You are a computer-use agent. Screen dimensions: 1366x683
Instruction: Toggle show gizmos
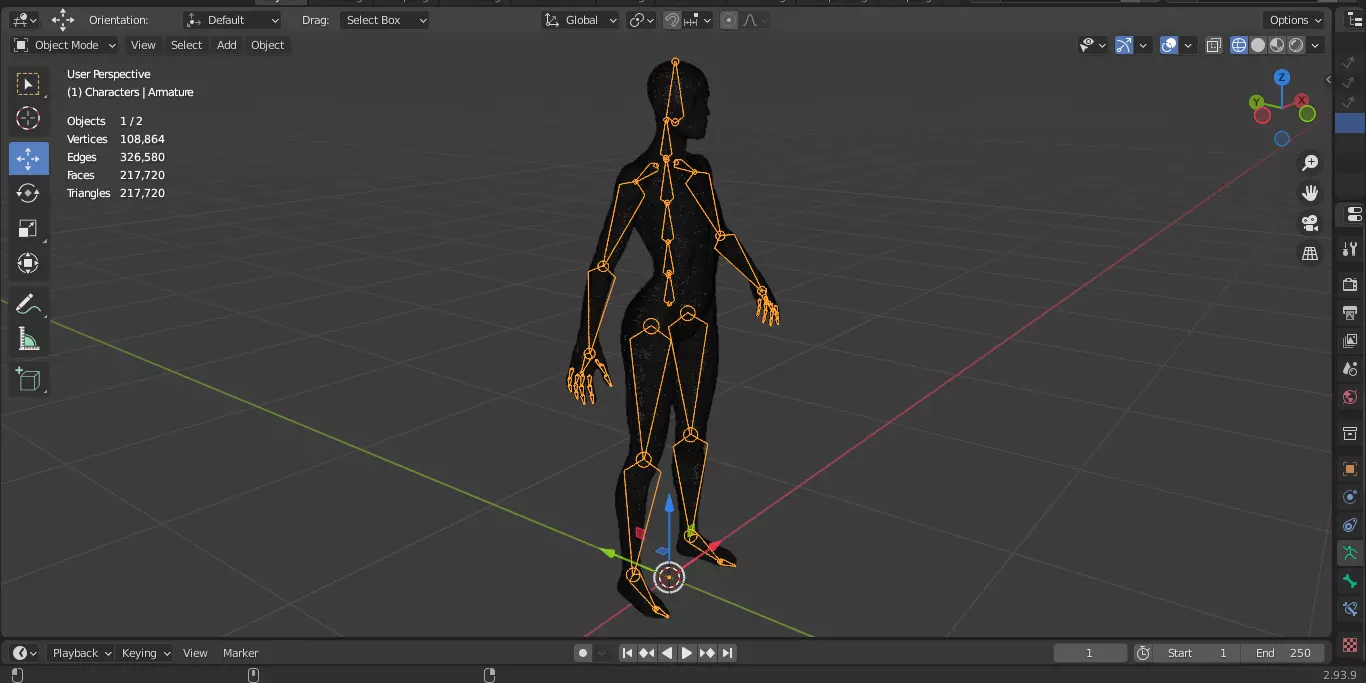pos(1124,45)
